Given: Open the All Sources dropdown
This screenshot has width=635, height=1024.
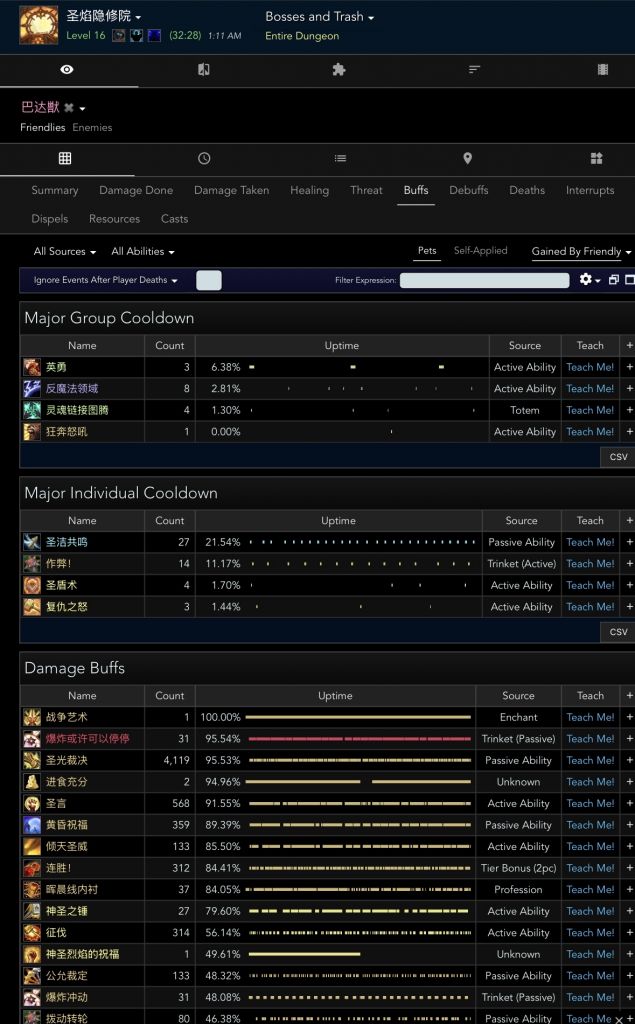Looking at the screenshot, I should tap(64, 252).
